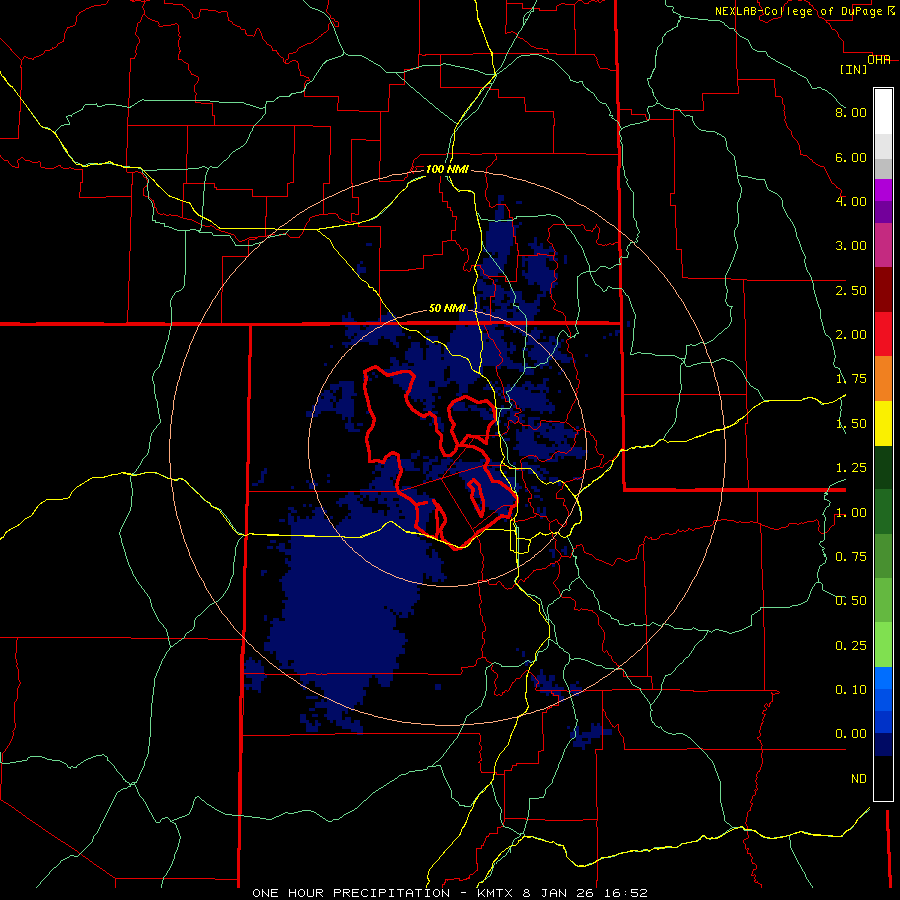Select the 1.75 legend value

[851, 379]
